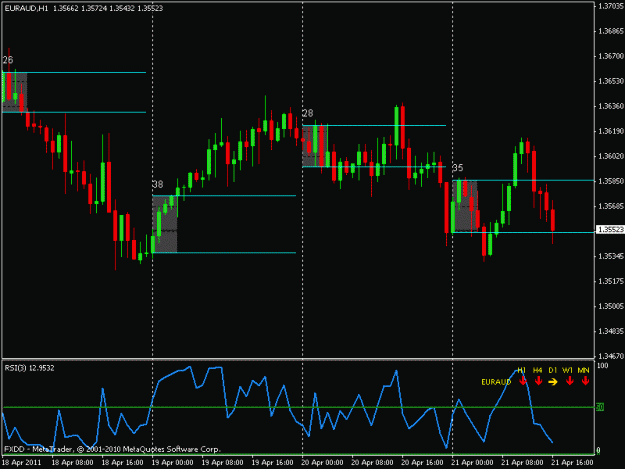Click the 1.35005 price axis label
625x469 pixels.
(611, 306)
